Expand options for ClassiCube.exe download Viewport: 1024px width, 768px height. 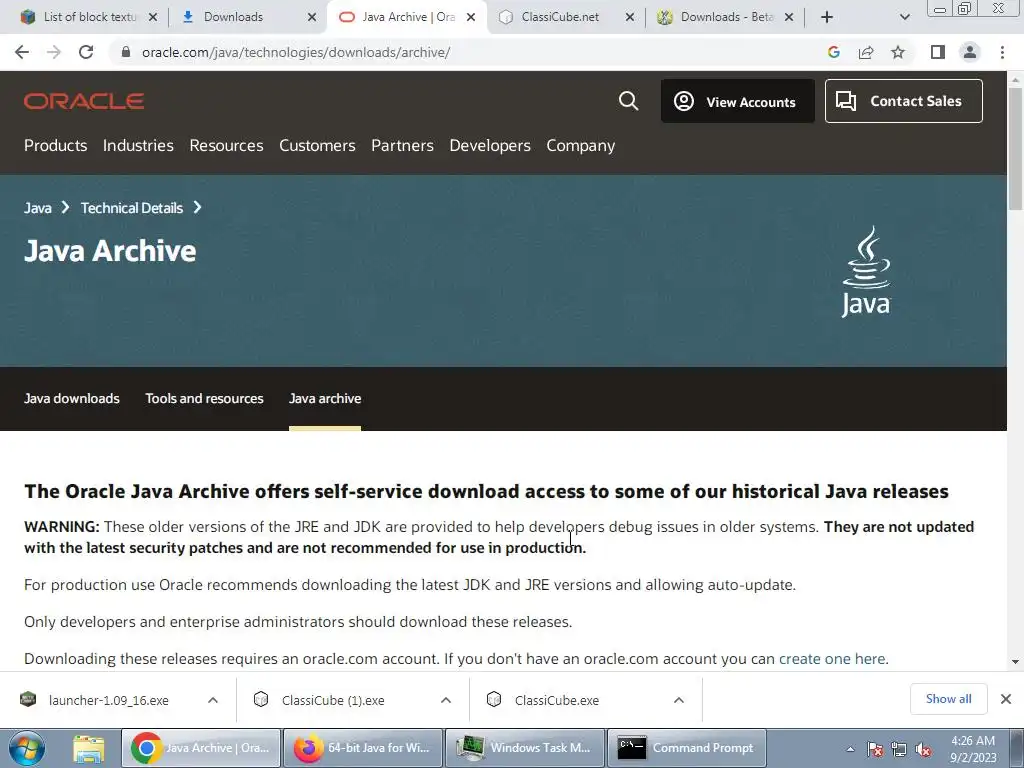click(x=679, y=700)
